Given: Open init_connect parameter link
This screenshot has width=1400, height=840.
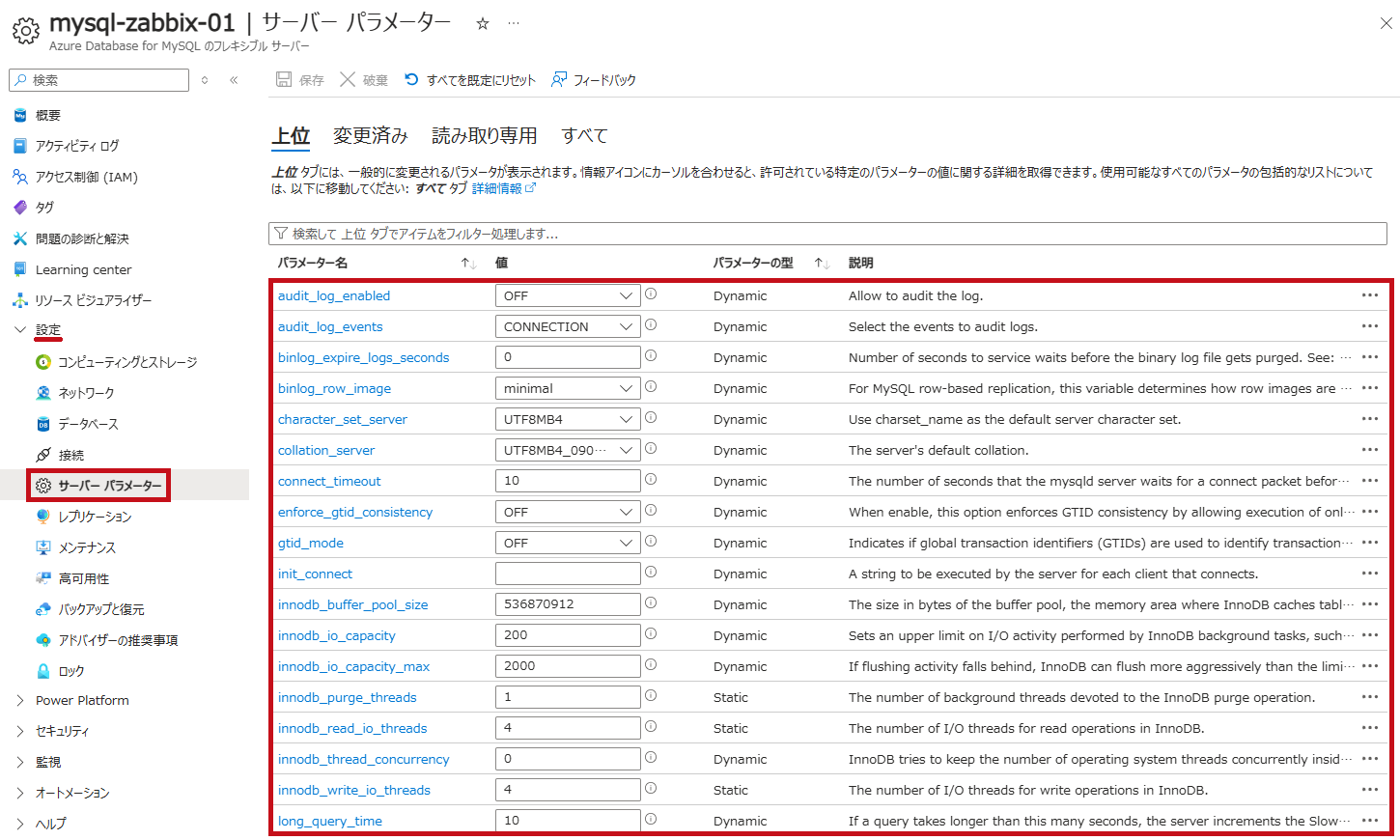Looking at the screenshot, I should (316, 574).
